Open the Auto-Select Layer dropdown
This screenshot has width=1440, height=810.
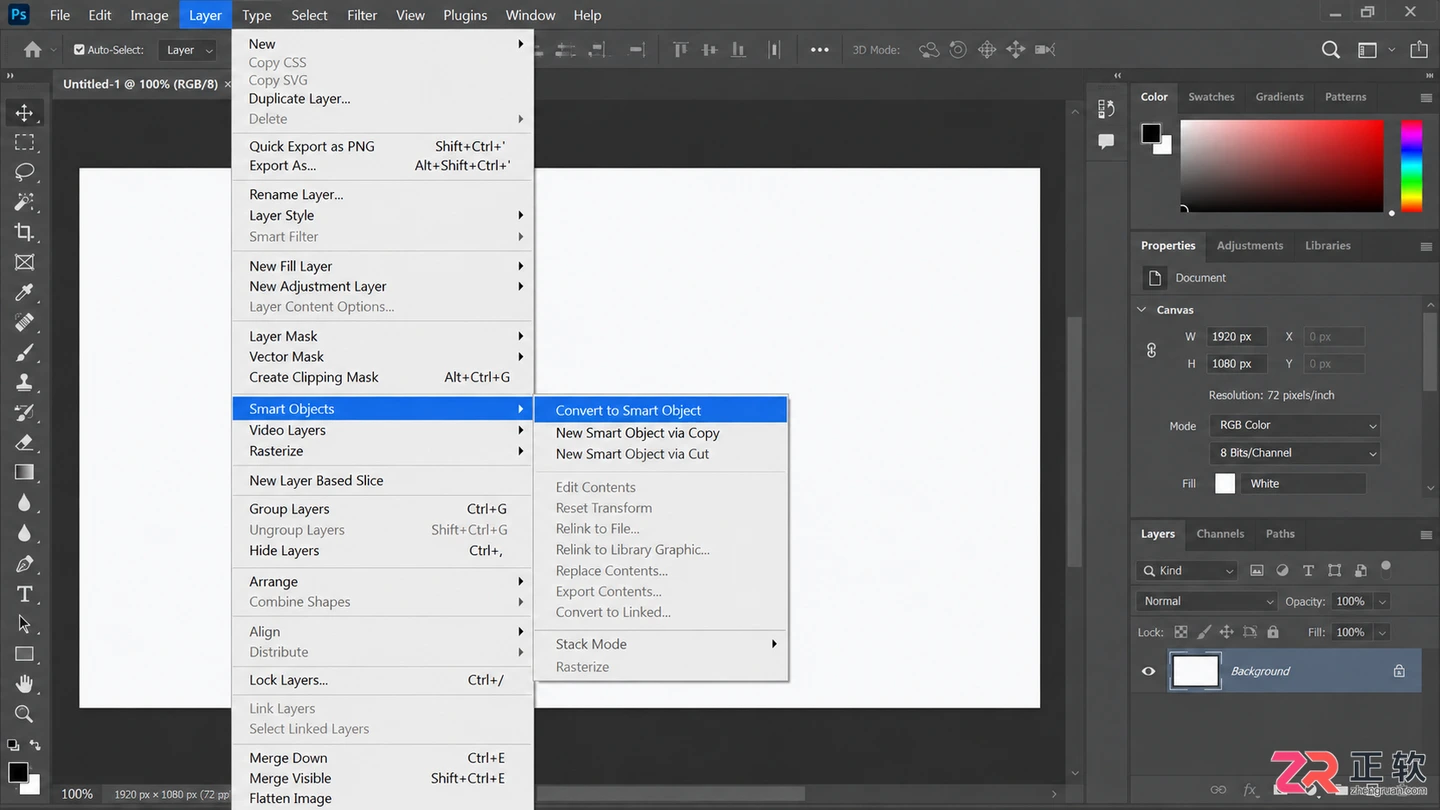click(190, 50)
